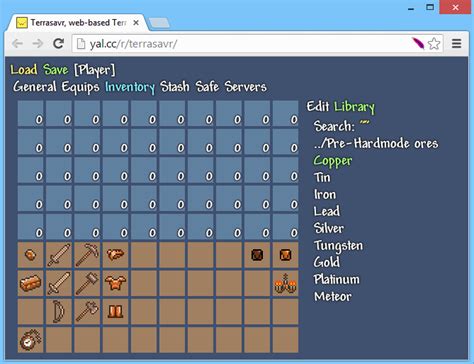Bookmark the page using the star icon

point(434,43)
